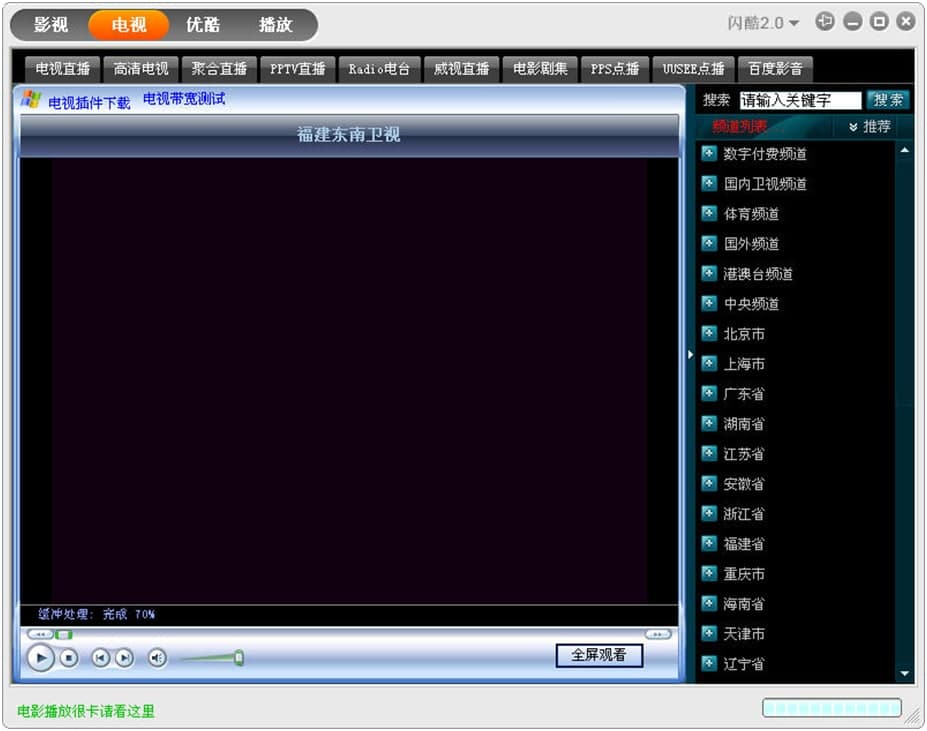The width and height of the screenshot is (927, 731).
Task: Click the plus icon beside 辽宁省
Action: pos(709,664)
